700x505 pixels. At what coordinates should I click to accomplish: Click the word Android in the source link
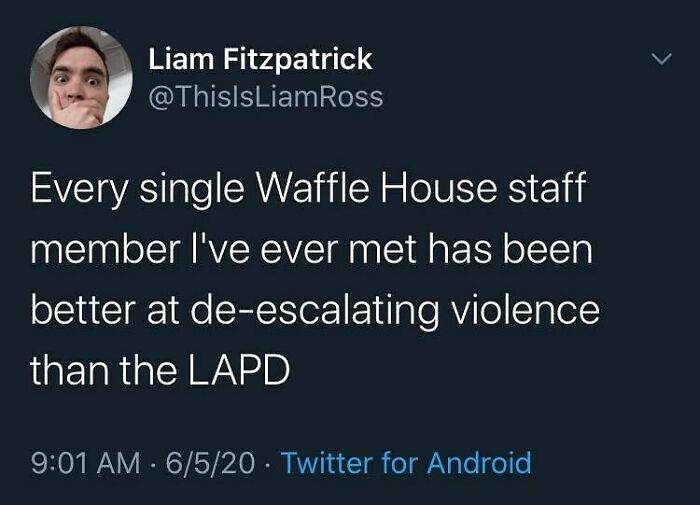point(479,463)
